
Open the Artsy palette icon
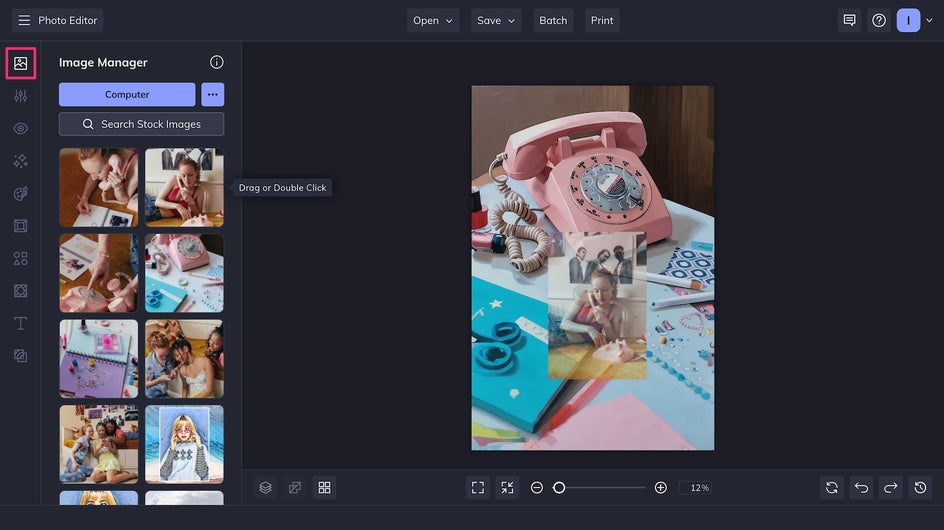click(20, 193)
